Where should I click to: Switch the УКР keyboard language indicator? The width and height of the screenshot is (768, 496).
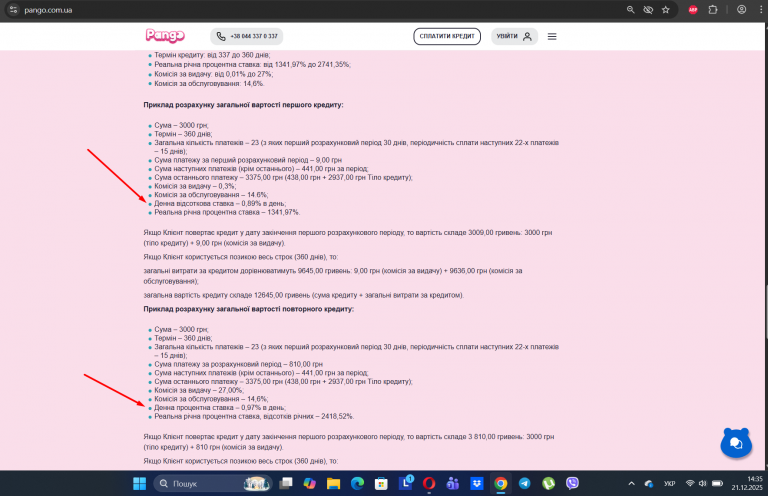pyautogui.click(x=670, y=484)
